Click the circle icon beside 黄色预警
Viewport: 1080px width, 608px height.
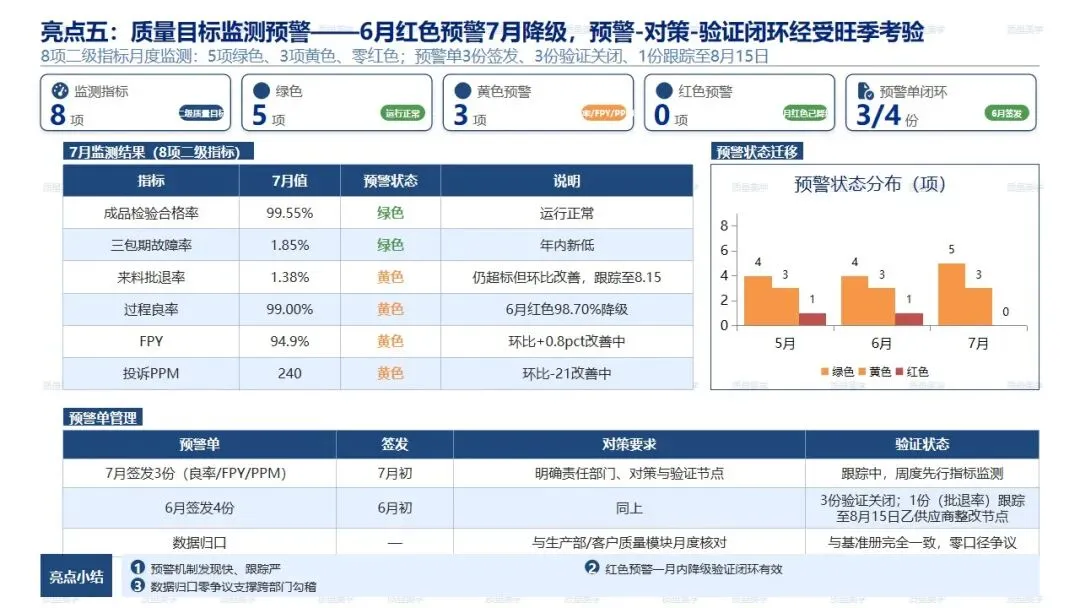(463, 90)
